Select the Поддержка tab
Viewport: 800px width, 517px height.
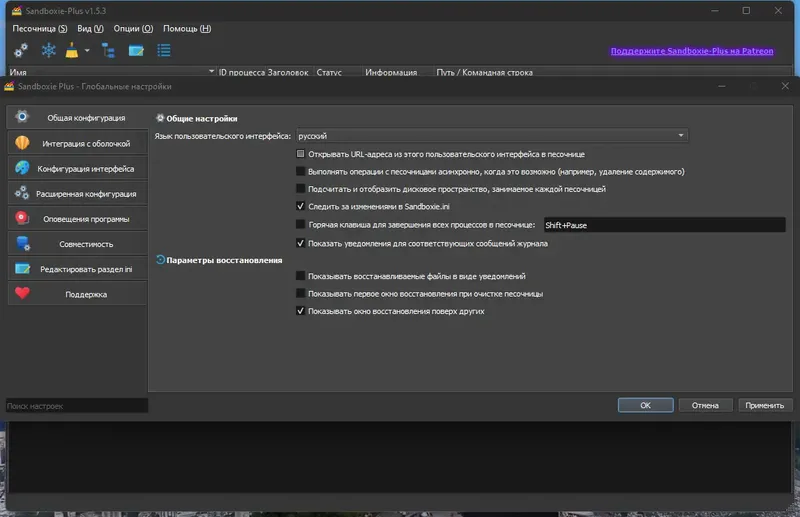(x=78, y=294)
